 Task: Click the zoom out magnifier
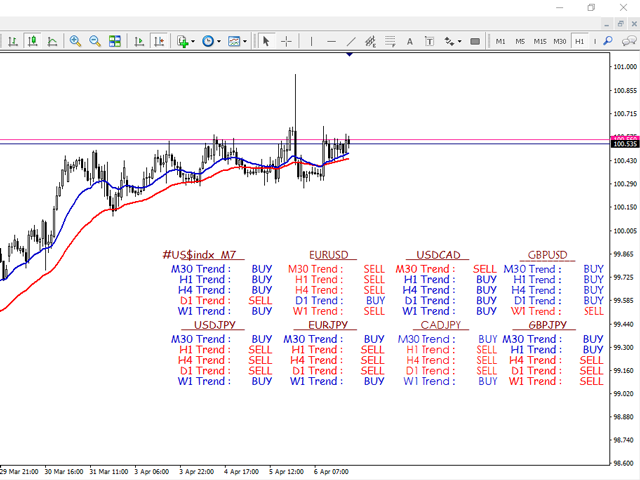click(95, 41)
